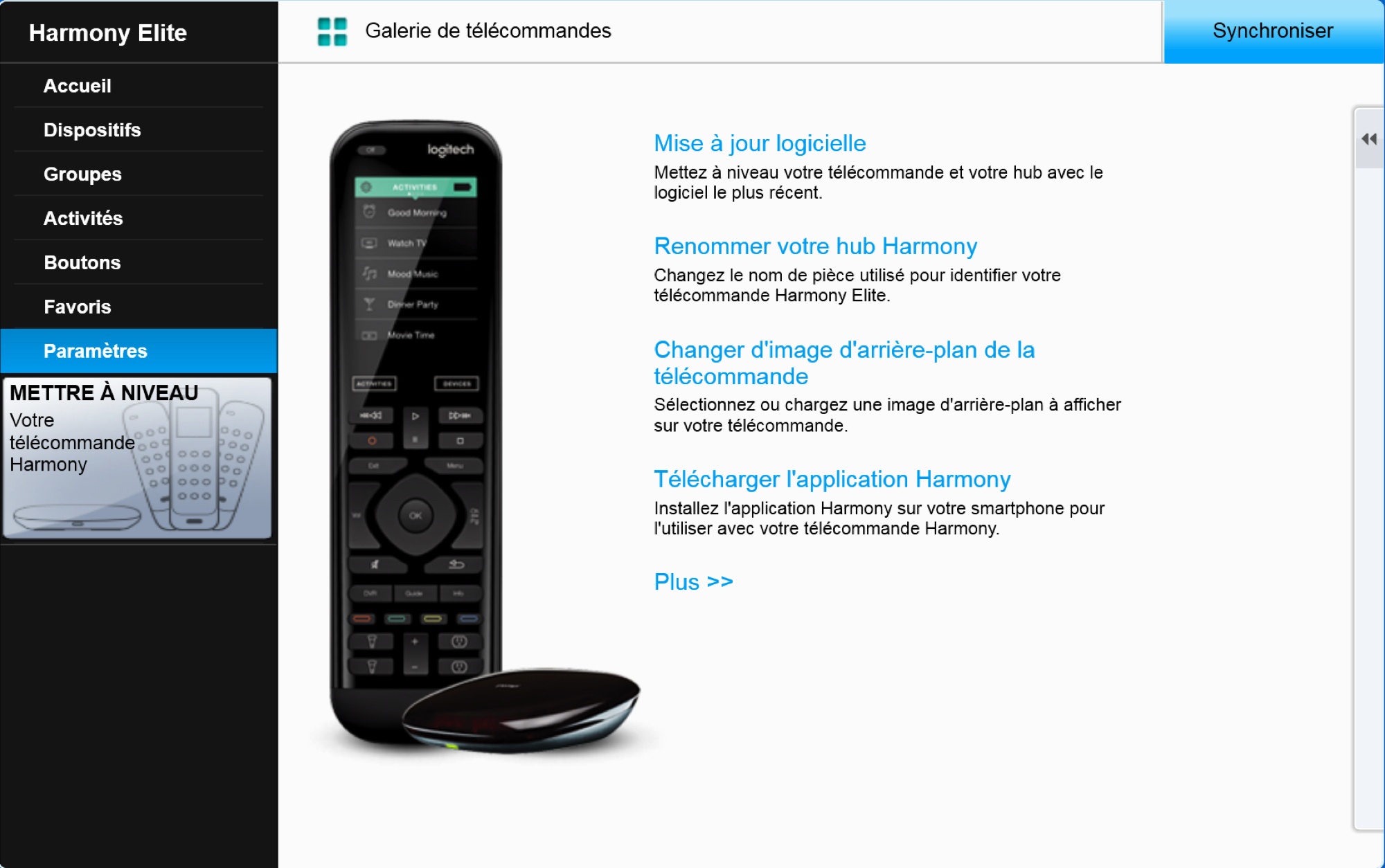Expand the Paramètres settings section
1385x868 pixels.
[139, 350]
